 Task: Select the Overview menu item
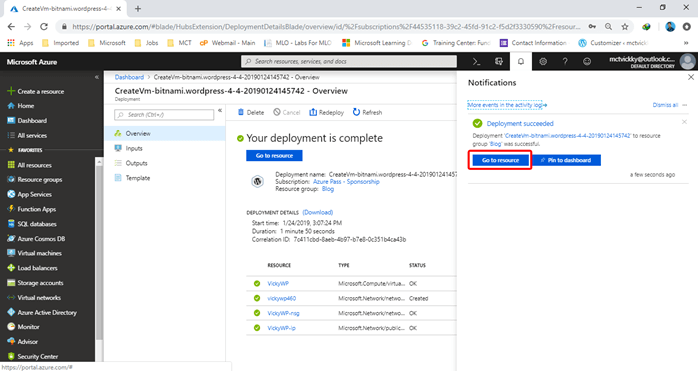165,133
